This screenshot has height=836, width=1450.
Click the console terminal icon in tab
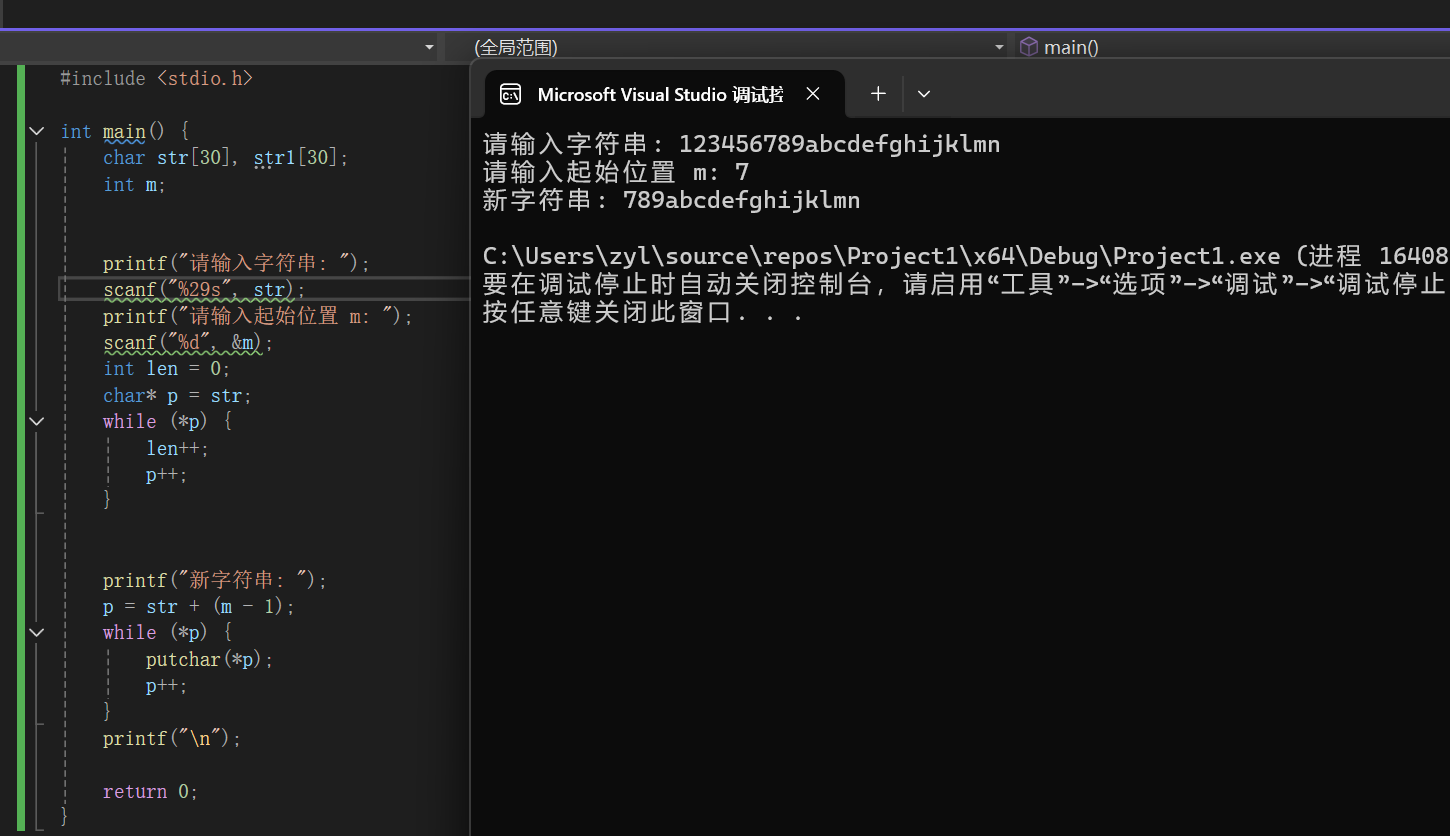coord(511,95)
